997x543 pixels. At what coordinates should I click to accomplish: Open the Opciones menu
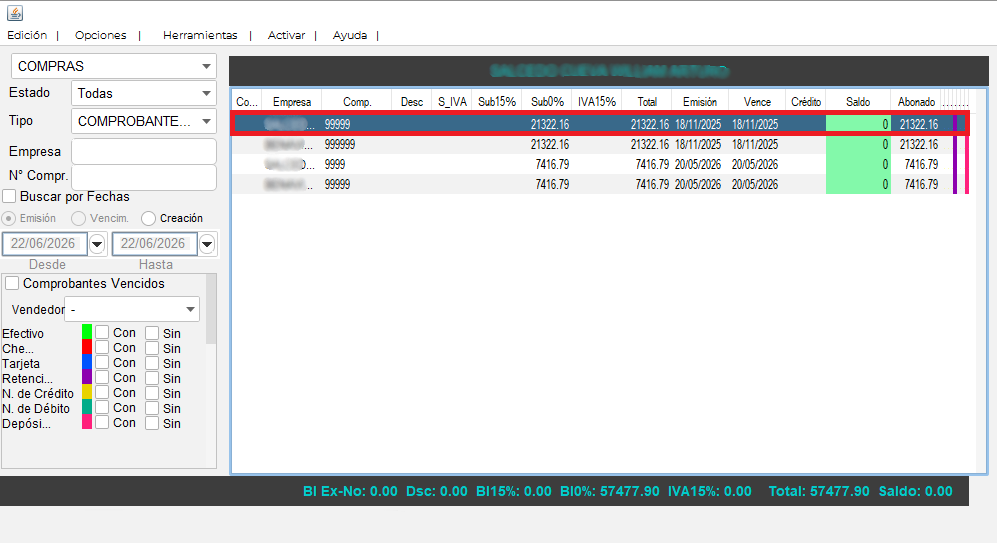click(x=100, y=35)
